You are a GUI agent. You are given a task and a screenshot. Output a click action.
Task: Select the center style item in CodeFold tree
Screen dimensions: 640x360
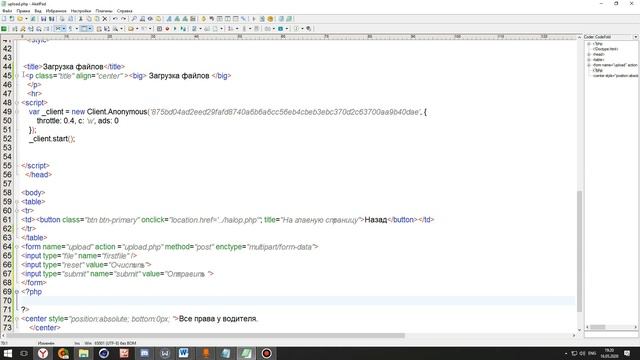pos(616,76)
